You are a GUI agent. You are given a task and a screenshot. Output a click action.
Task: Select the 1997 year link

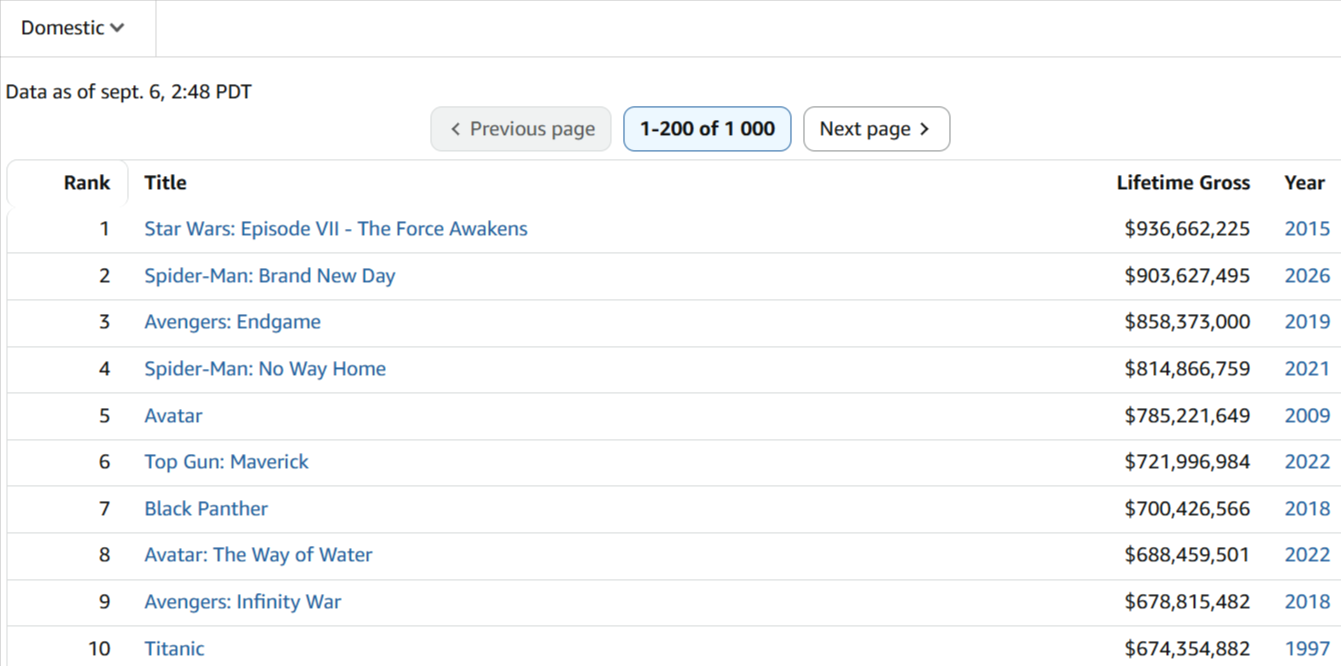(x=1307, y=649)
